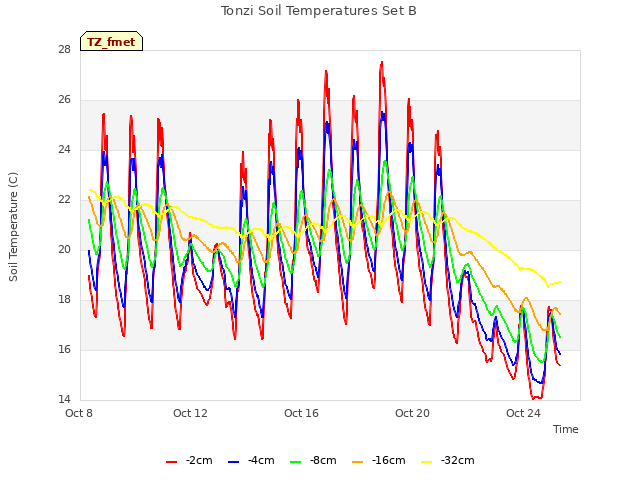Screen dimensions: 640x480
Task: Toggle the -32cm legend entry
Action: tap(448, 460)
